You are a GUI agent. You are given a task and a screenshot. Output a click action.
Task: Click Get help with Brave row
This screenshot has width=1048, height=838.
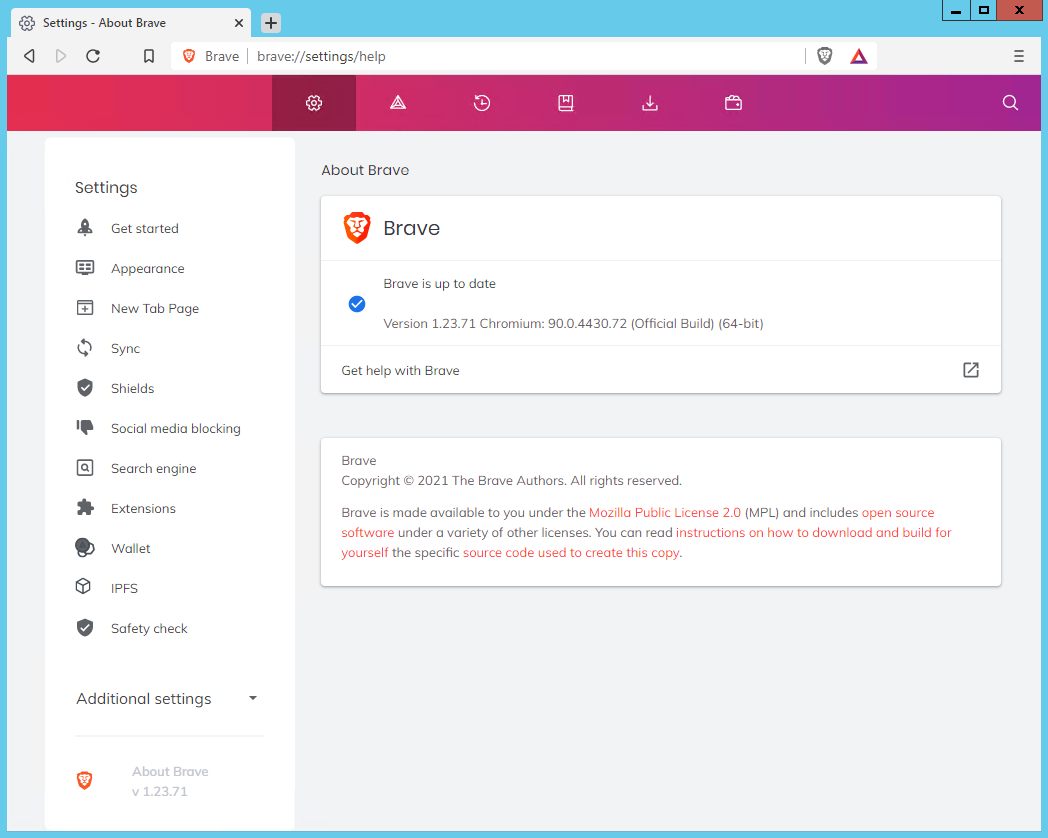point(660,370)
